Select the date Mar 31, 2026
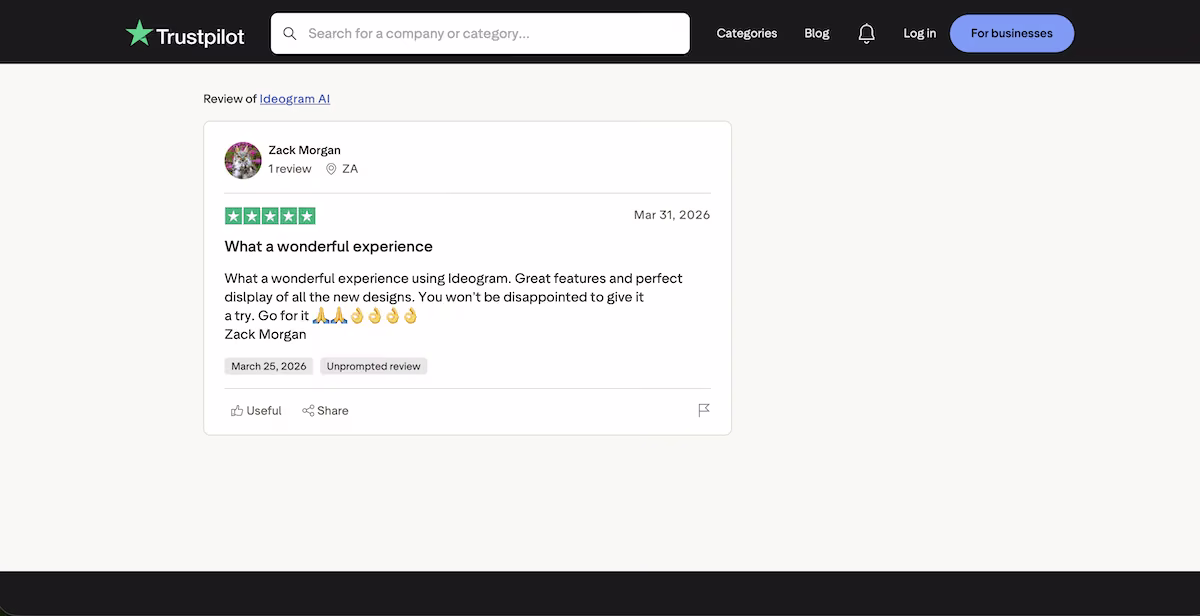Viewport: 1200px width, 616px height. click(672, 215)
